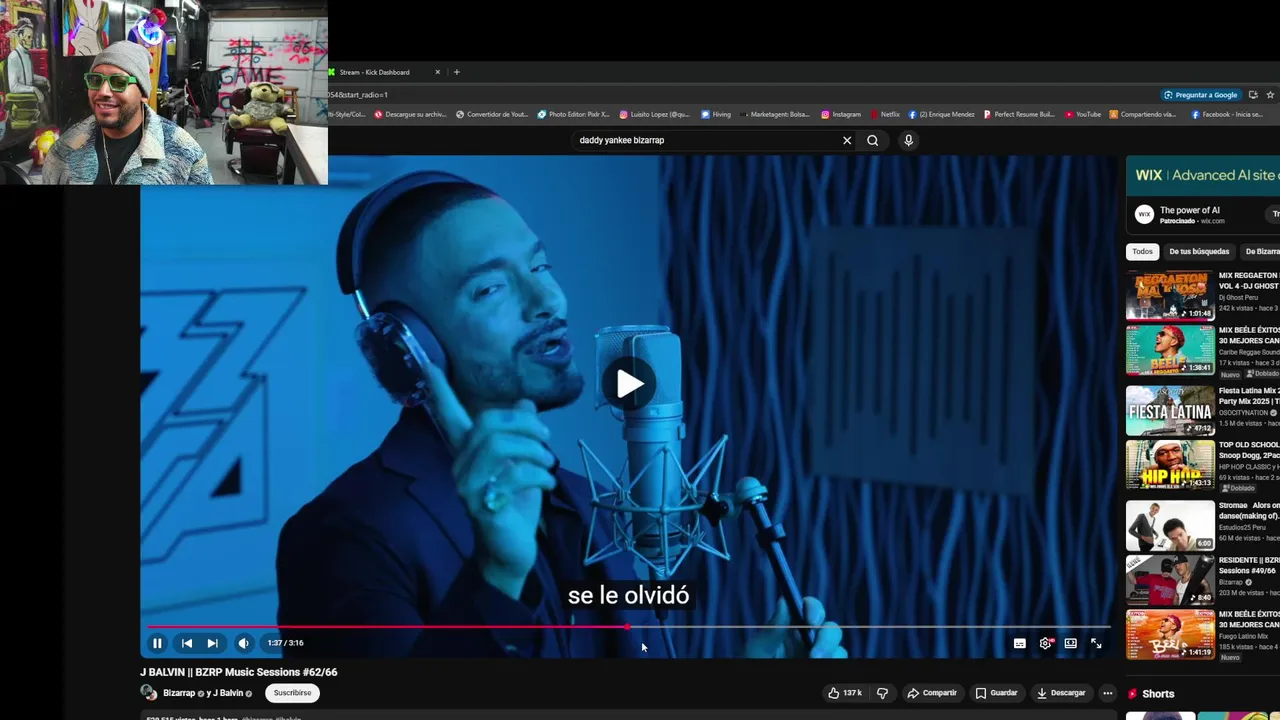Open the Photo Editor: Pixlr X bookmark
This screenshot has width=1280, height=720.
(573, 114)
